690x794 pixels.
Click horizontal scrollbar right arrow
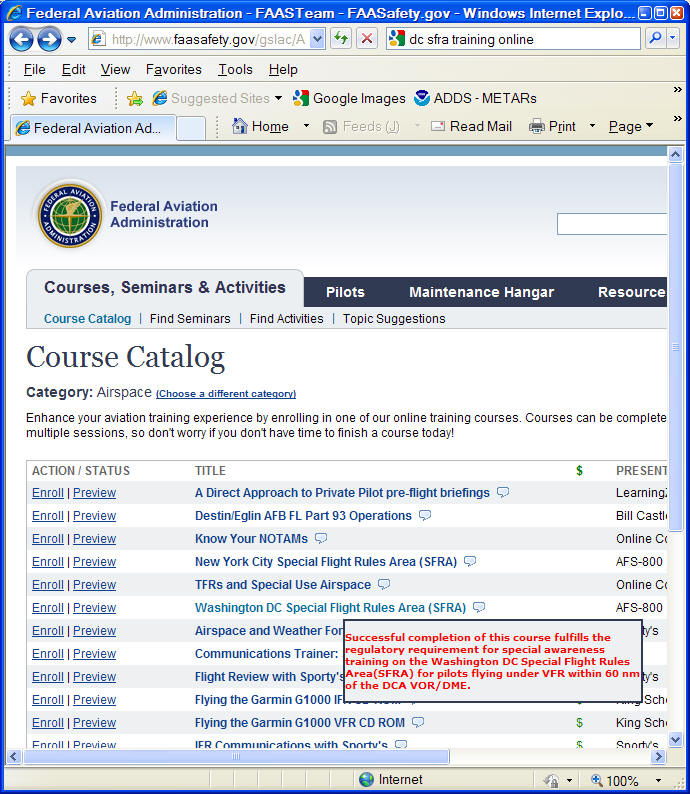658,757
